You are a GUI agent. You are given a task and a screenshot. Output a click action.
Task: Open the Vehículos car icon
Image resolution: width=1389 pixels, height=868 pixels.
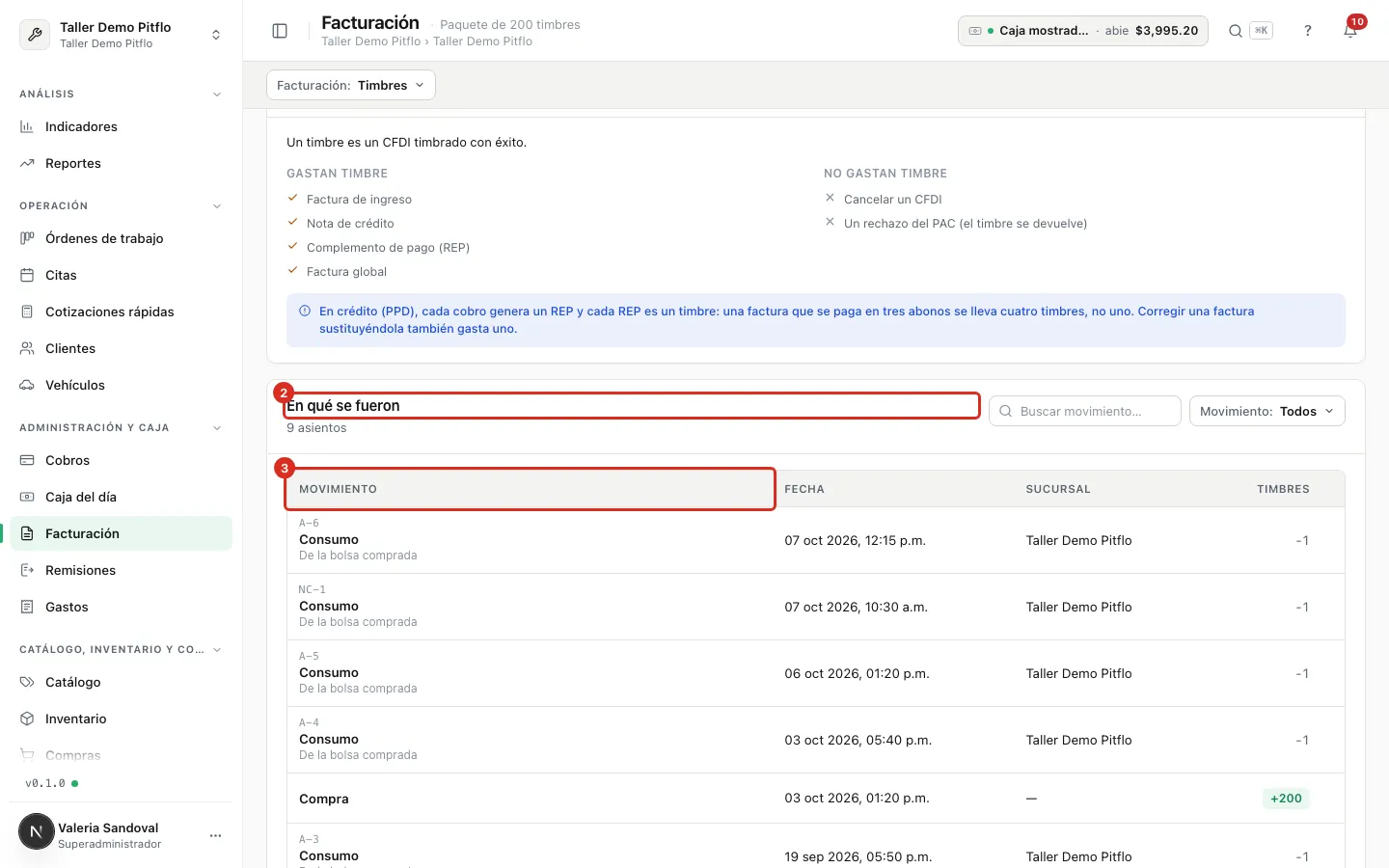[27, 385]
